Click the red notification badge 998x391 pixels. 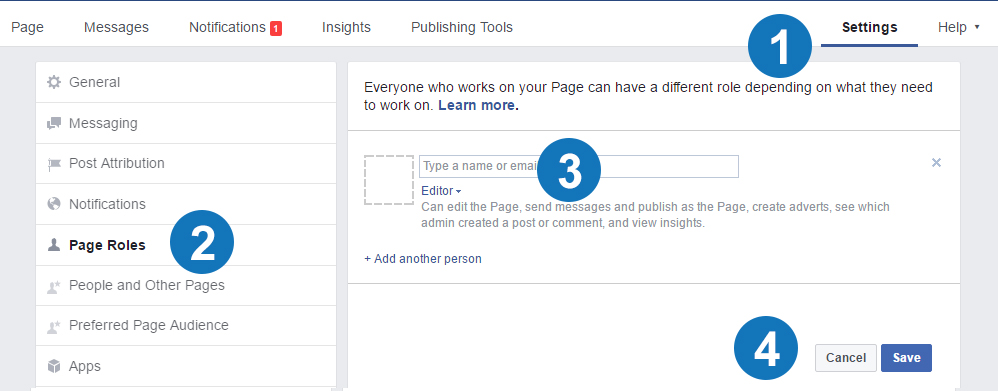[x=276, y=28]
